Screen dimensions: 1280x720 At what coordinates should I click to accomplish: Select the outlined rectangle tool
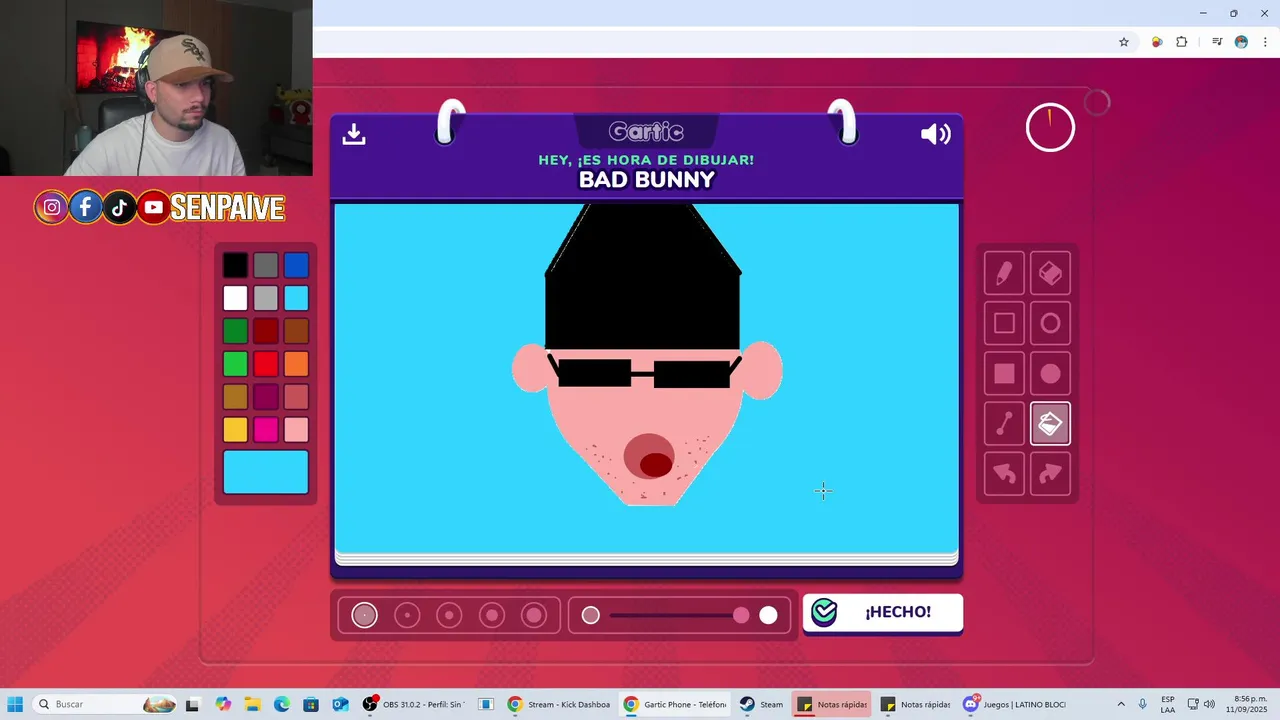coord(1004,323)
